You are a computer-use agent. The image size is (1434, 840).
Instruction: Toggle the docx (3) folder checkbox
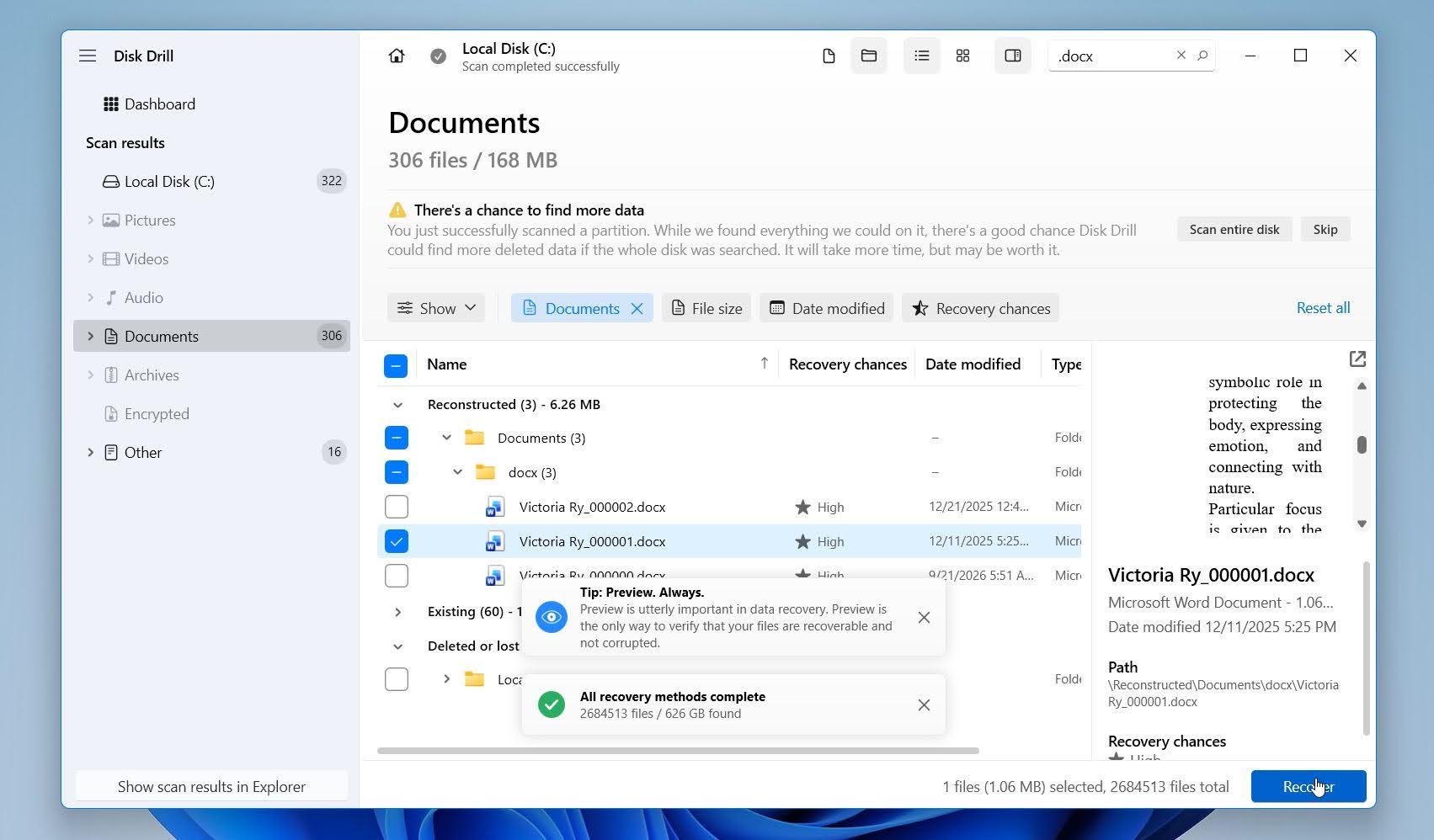click(396, 472)
